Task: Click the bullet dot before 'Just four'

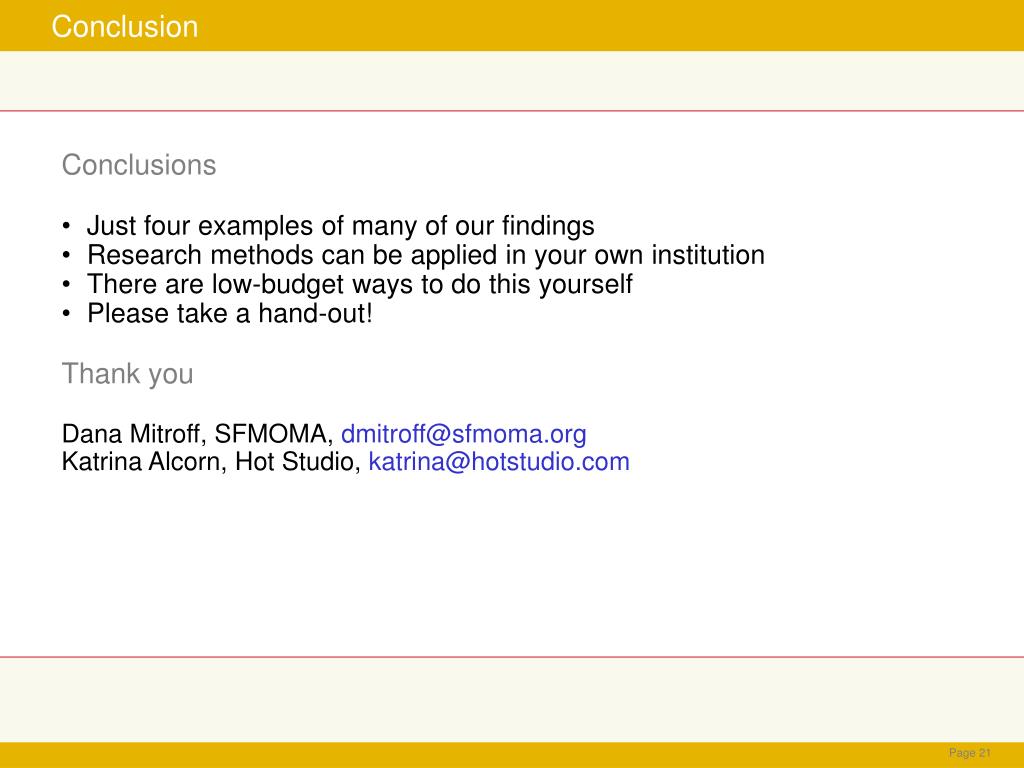Action: 66,227
